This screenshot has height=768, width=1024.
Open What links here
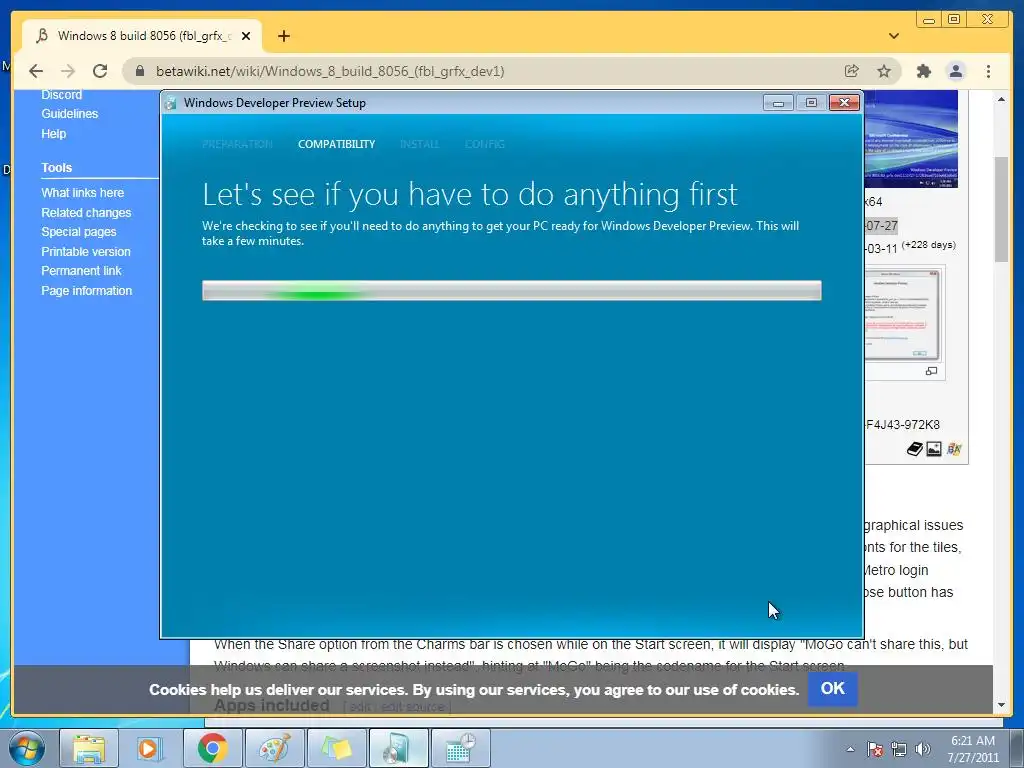[82, 193]
